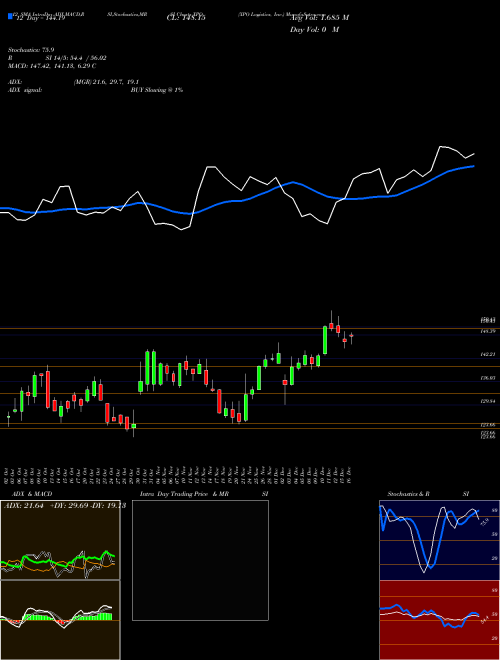This screenshot has width=500, height=660.
Task: Click the 129.94 price axis label
Action: pos(488,402)
